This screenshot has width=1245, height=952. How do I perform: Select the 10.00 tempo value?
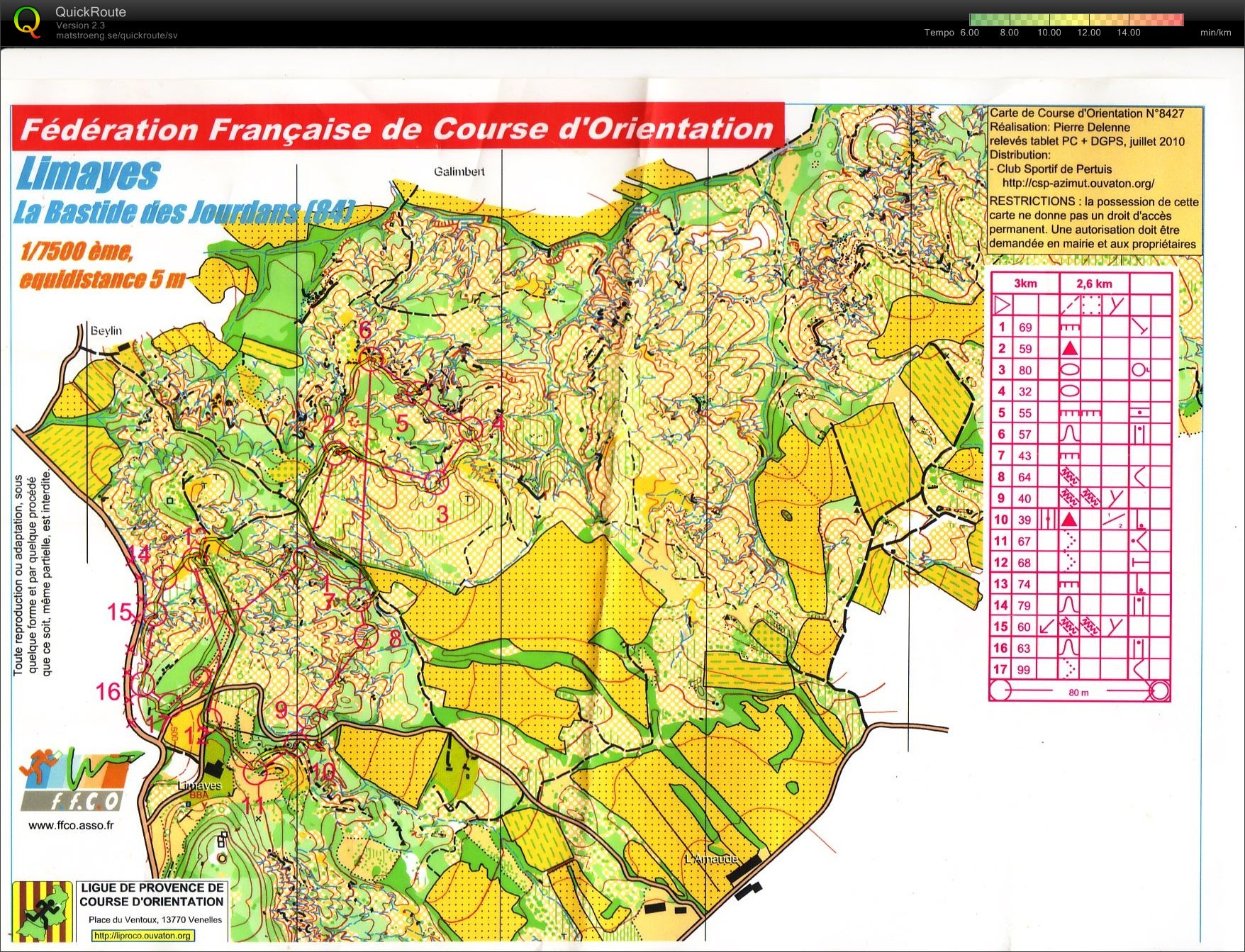pyautogui.click(x=1049, y=33)
